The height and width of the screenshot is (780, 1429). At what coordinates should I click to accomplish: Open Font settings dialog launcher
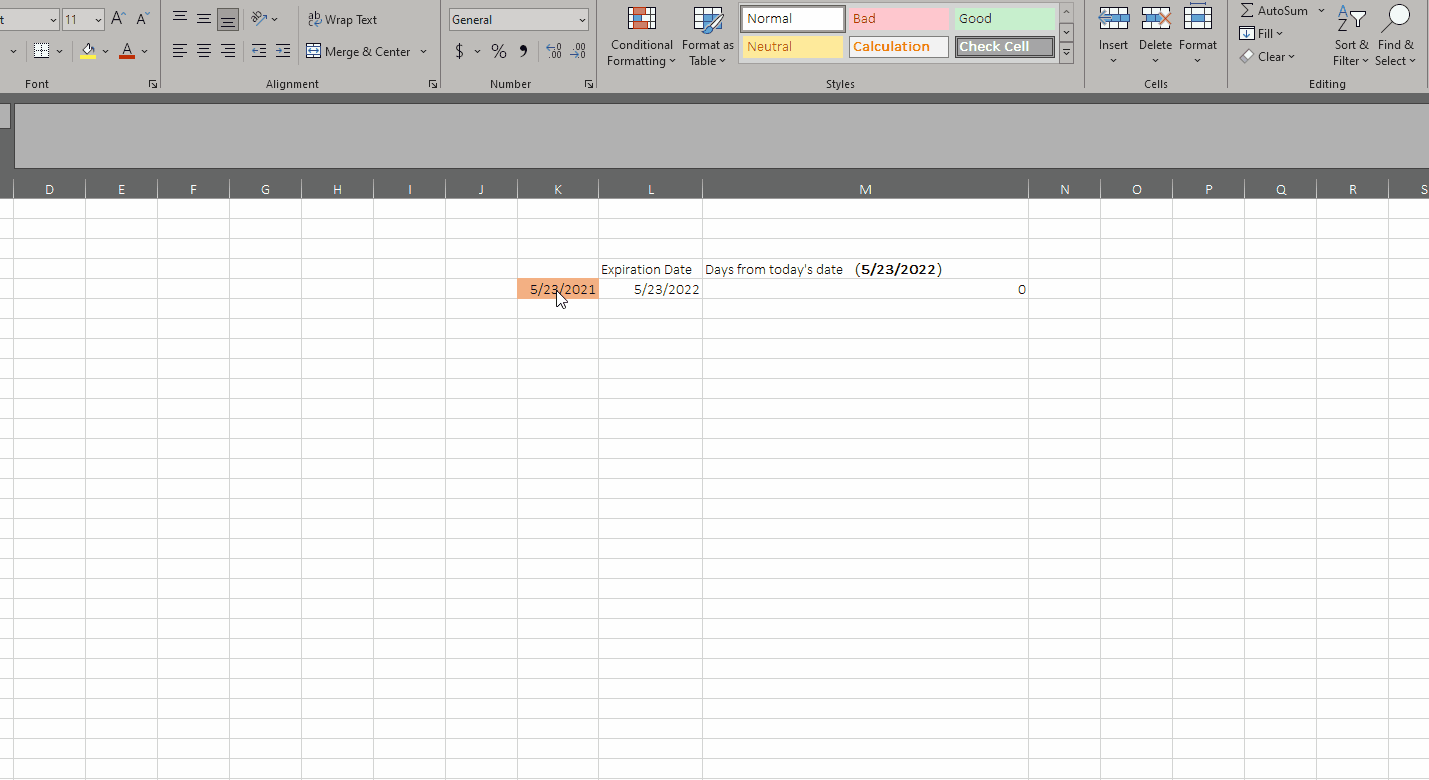(x=153, y=85)
